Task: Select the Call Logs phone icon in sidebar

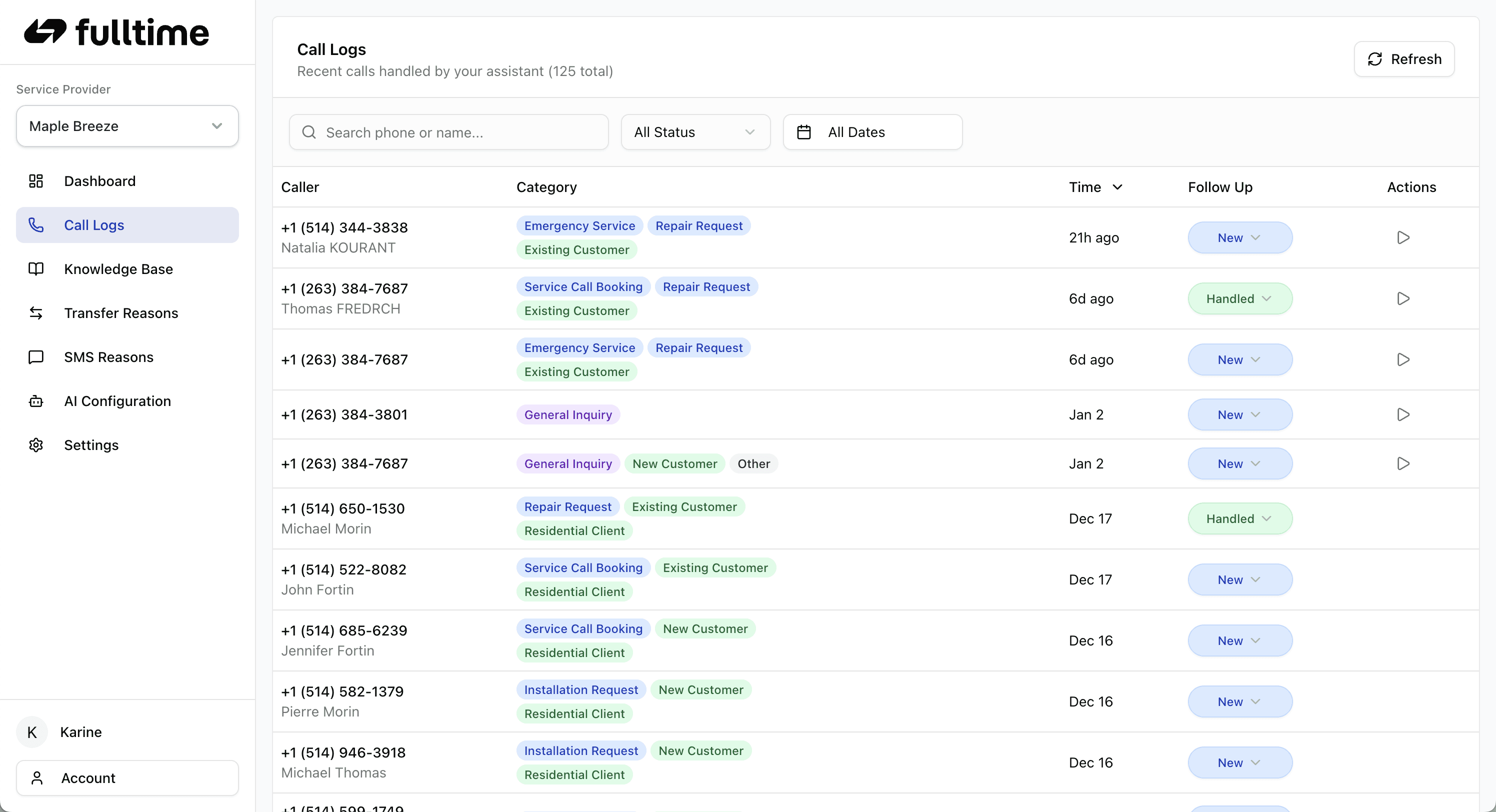Action: click(x=36, y=225)
